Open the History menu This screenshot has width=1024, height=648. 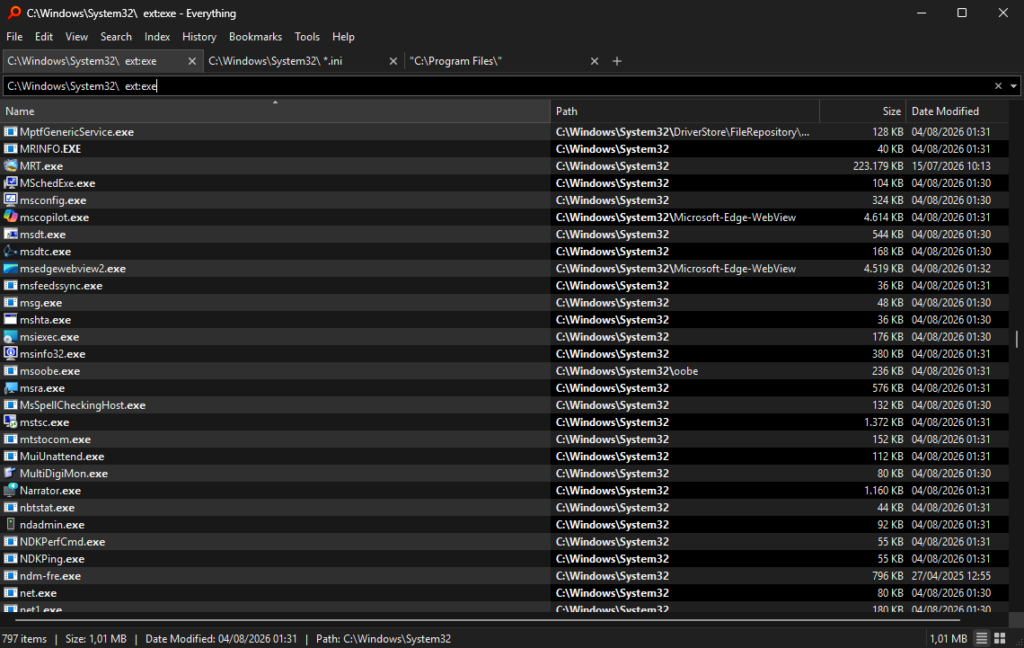coord(199,37)
